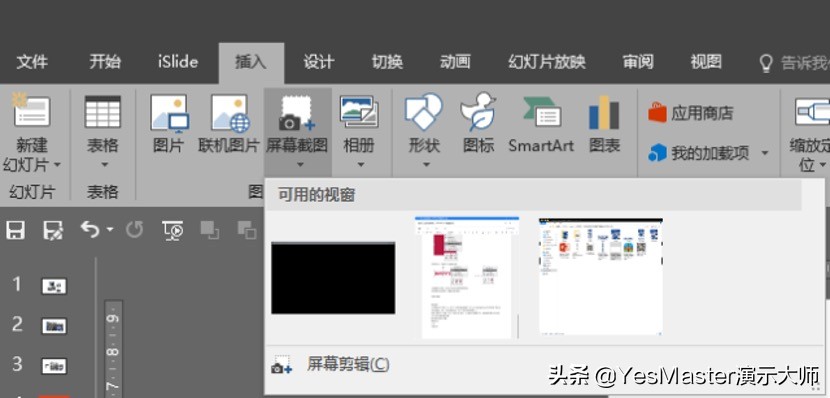Select the document window thumbnail
The height and width of the screenshot is (398, 830).
pos(467,277)
